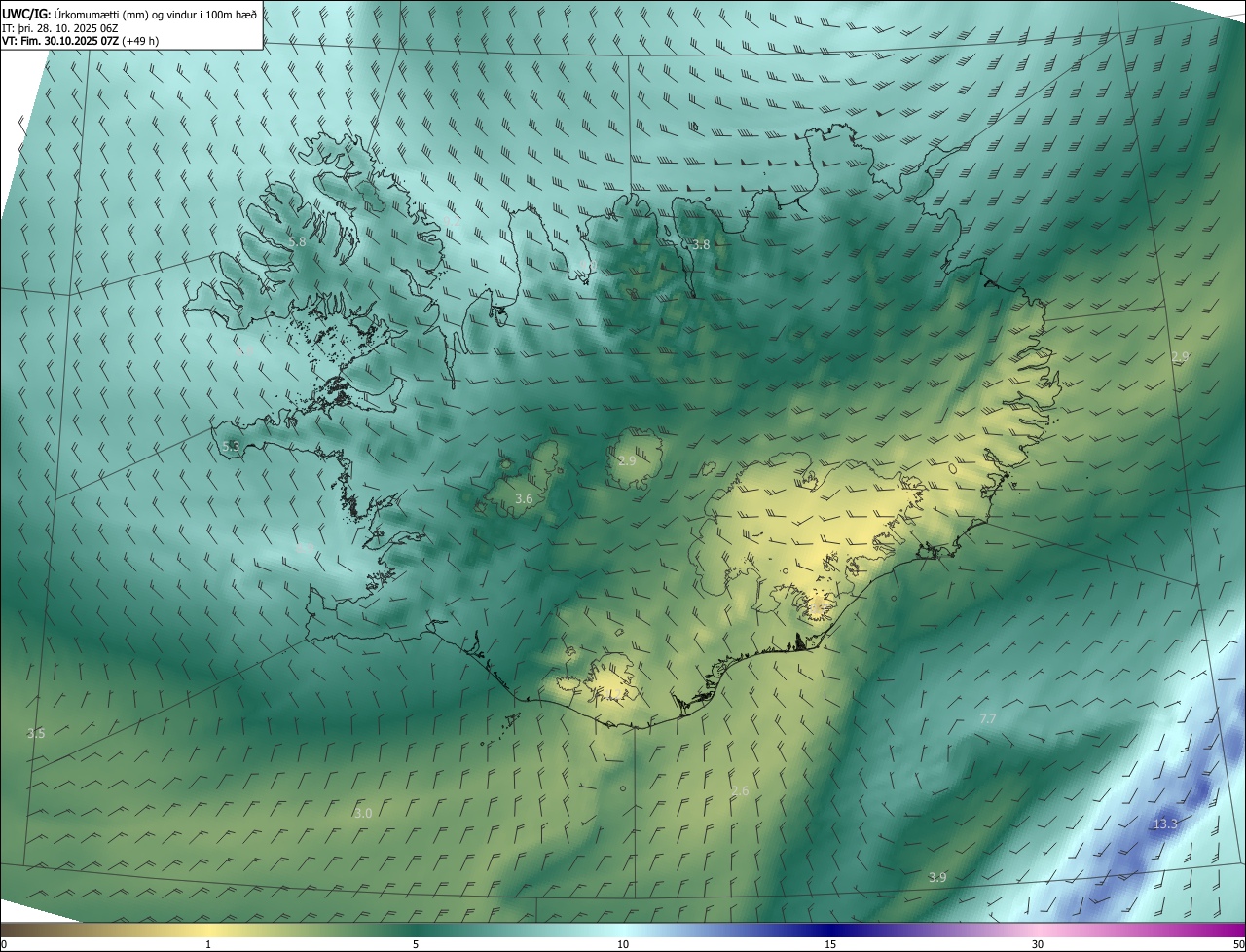Click the colorbar tick label '15'
This screenshot has width=1246, height=952.
[x=830, y=945]
